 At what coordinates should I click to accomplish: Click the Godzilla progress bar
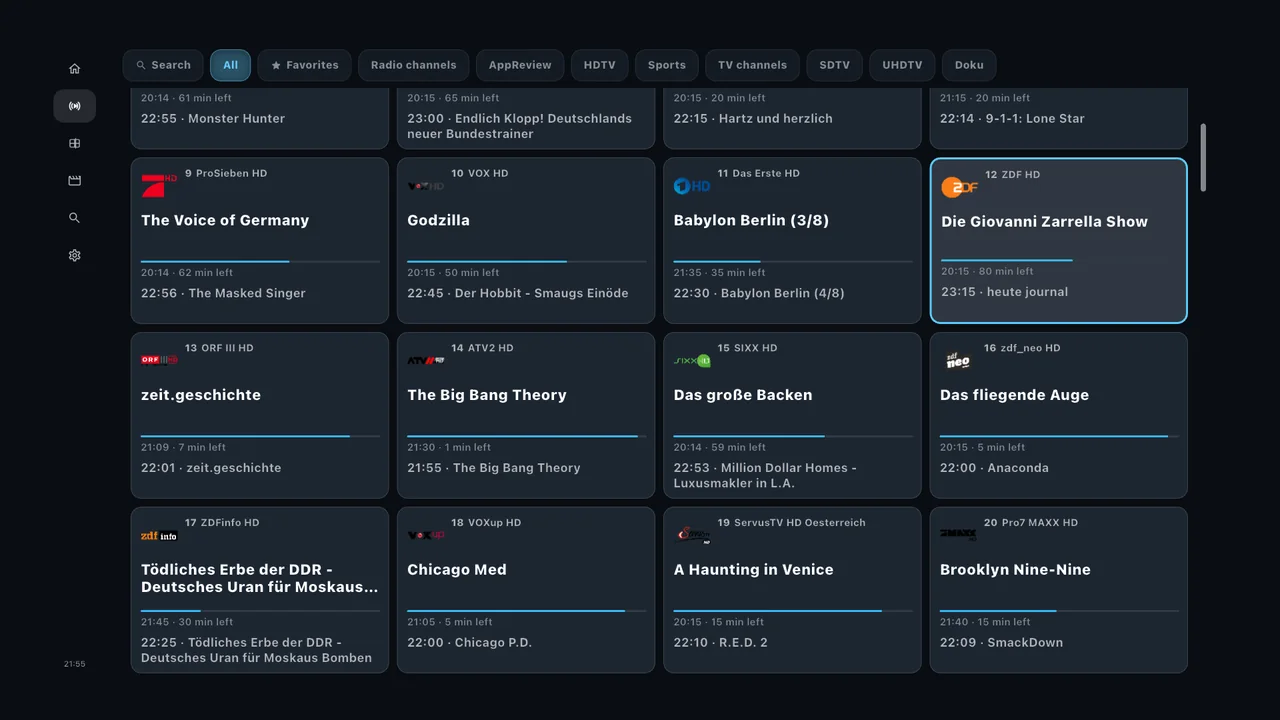coord(526,261)
